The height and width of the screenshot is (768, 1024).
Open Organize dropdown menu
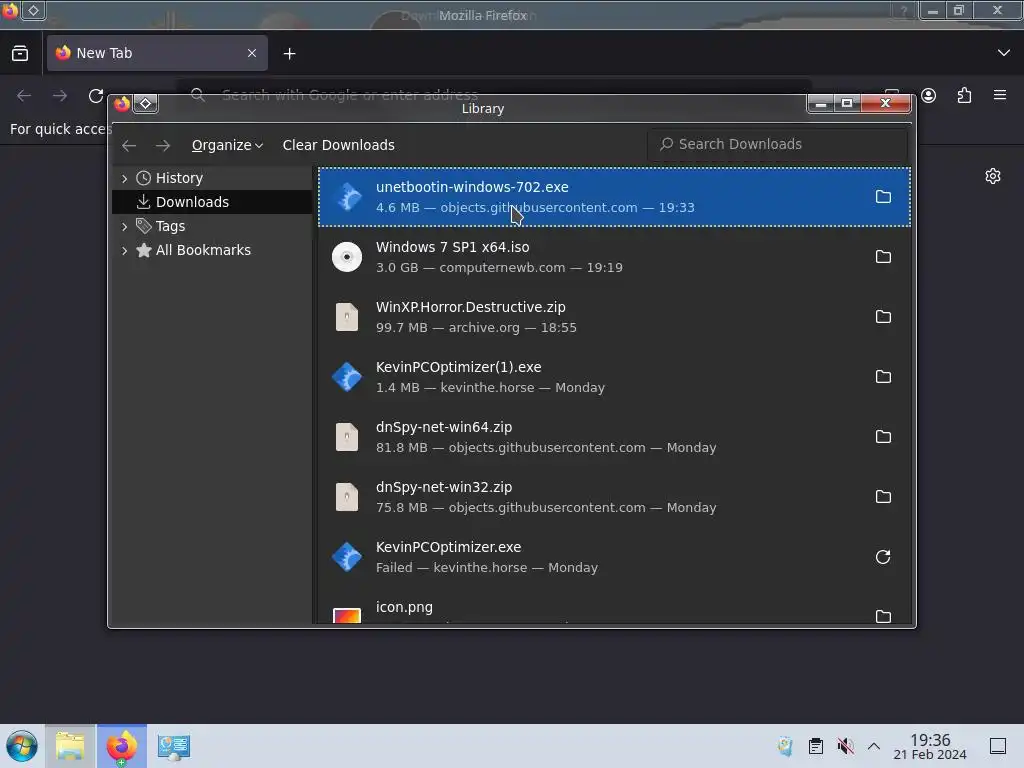(x=227, y=145)
